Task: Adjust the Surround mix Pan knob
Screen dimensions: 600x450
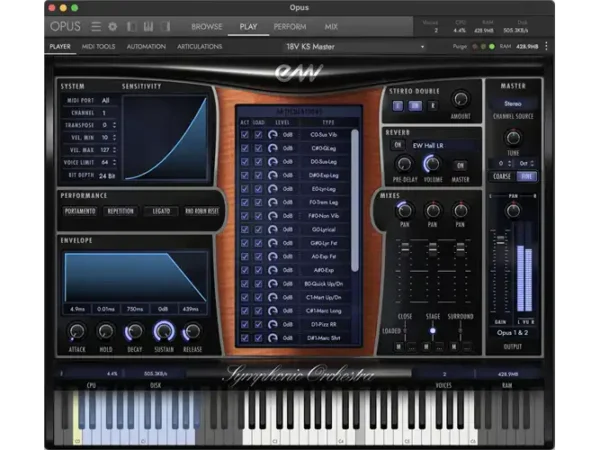Action: 460,210
